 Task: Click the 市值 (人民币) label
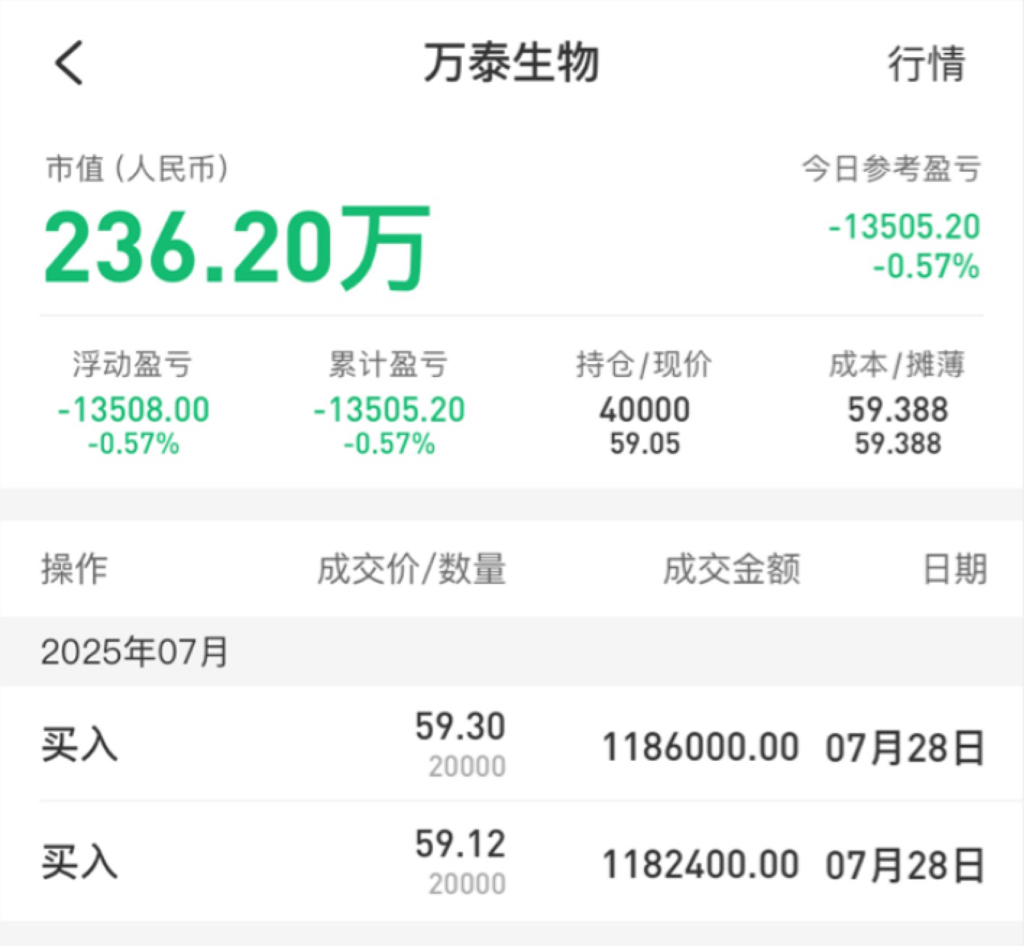coord(137,168)
